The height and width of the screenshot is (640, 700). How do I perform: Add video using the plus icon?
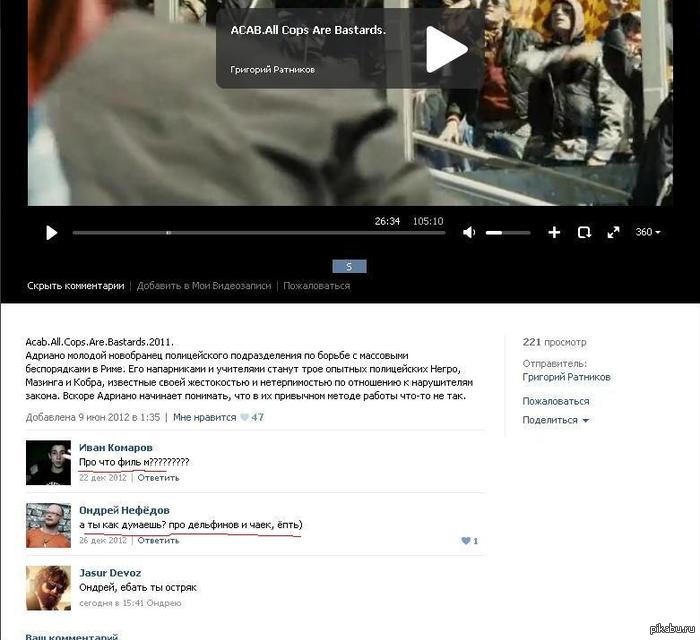pos(554,232)
